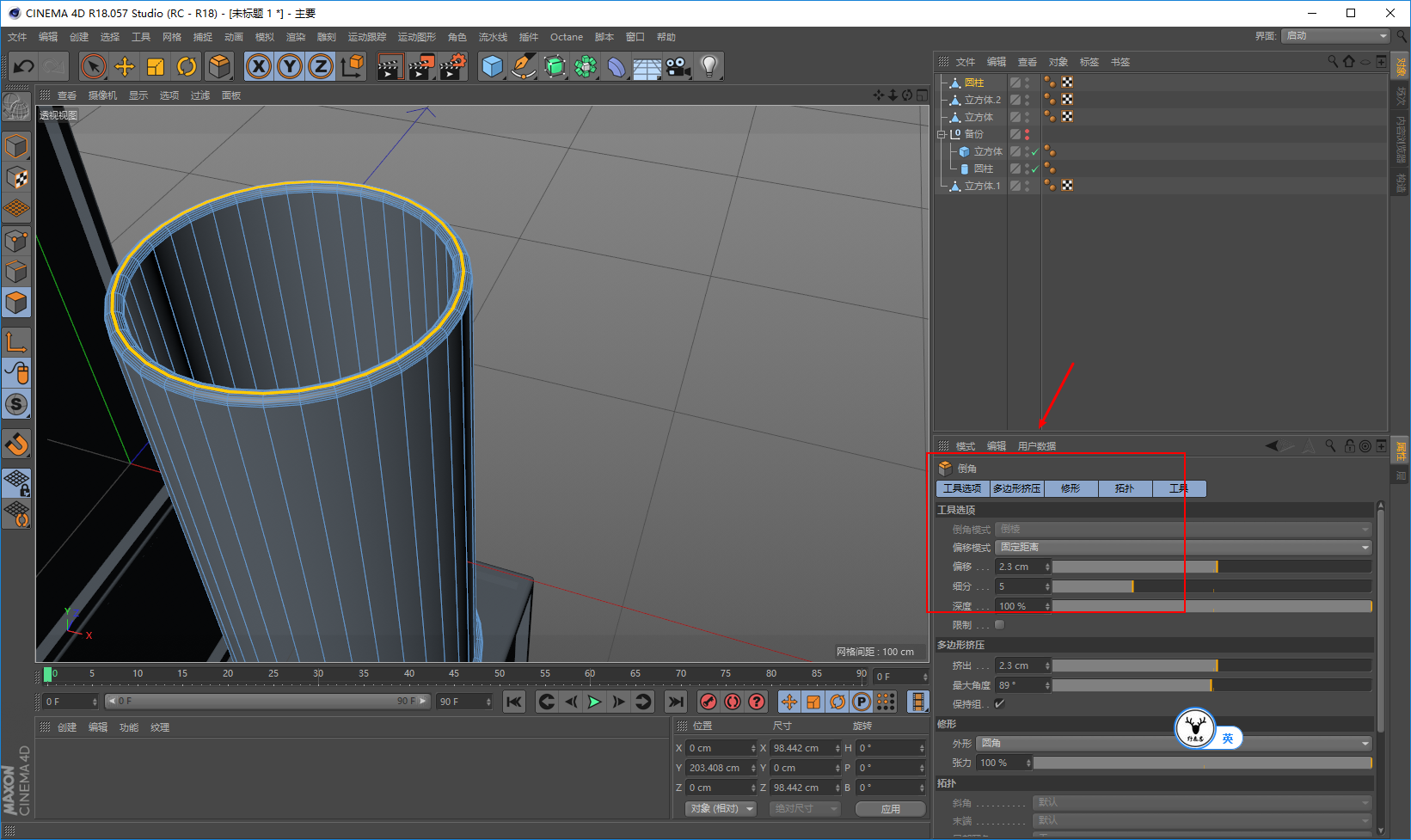Add a Camera object
1411x840 pixels.
678,66
